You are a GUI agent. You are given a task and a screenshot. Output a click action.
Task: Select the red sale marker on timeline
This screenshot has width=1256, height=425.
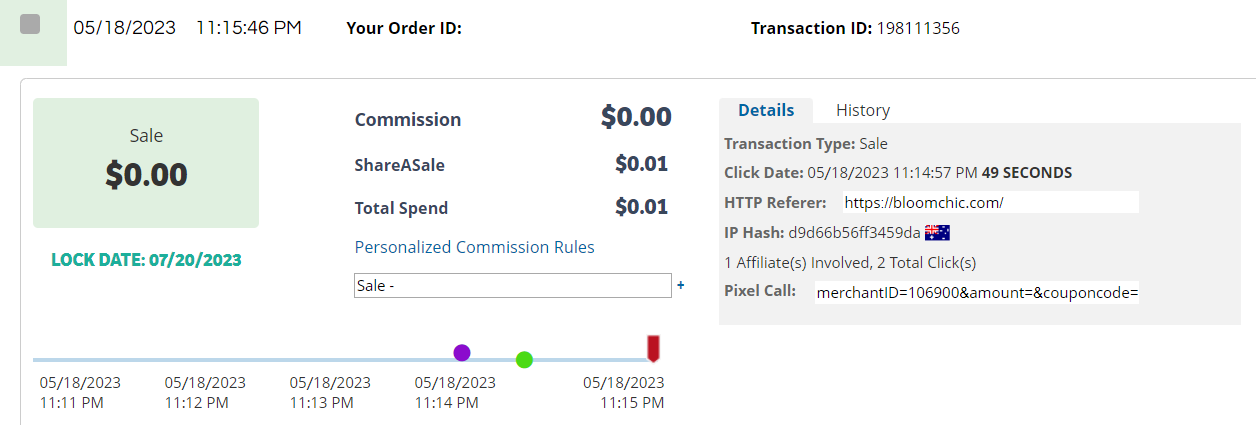(x=653, y=348)
